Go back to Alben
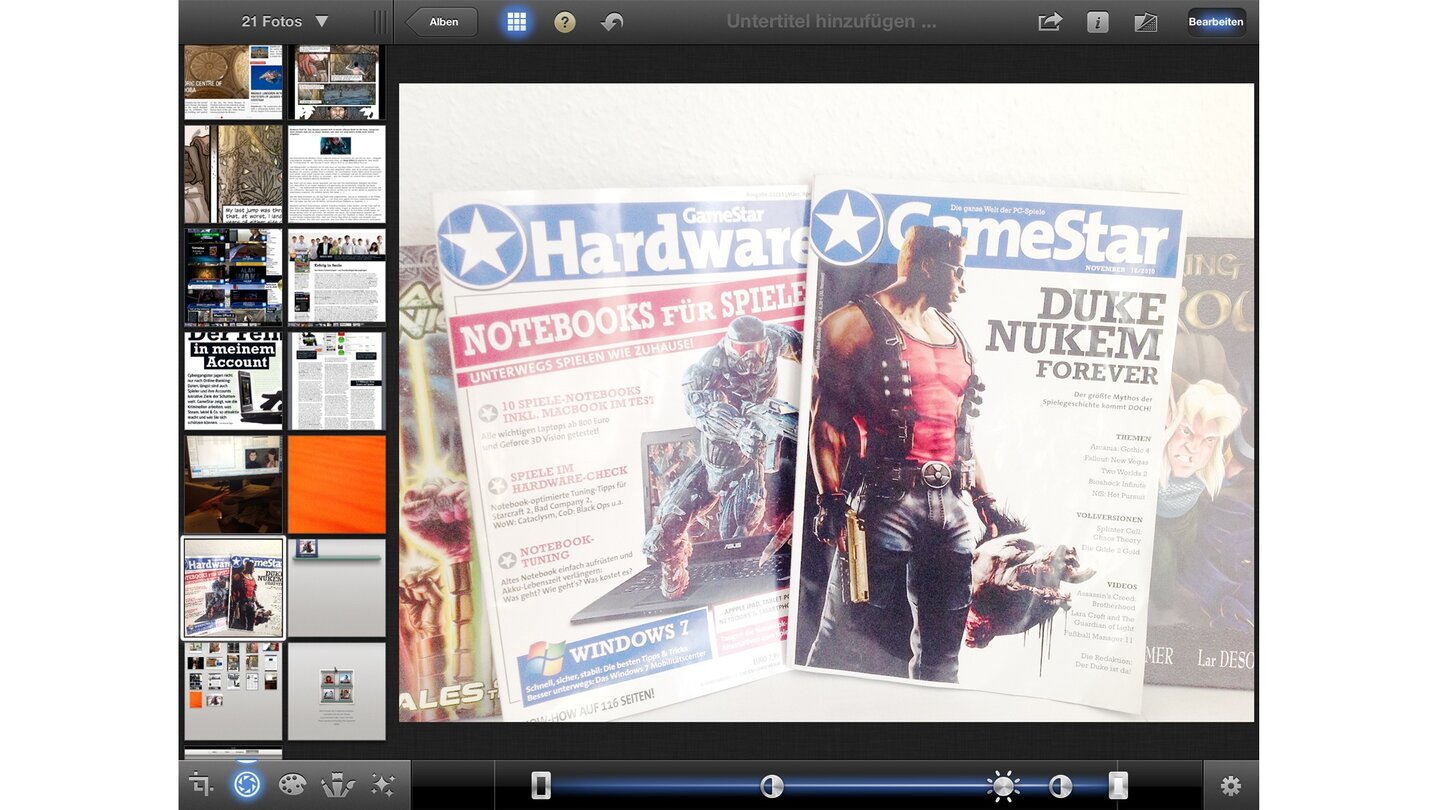1440x810 pixels. (442, 22)
